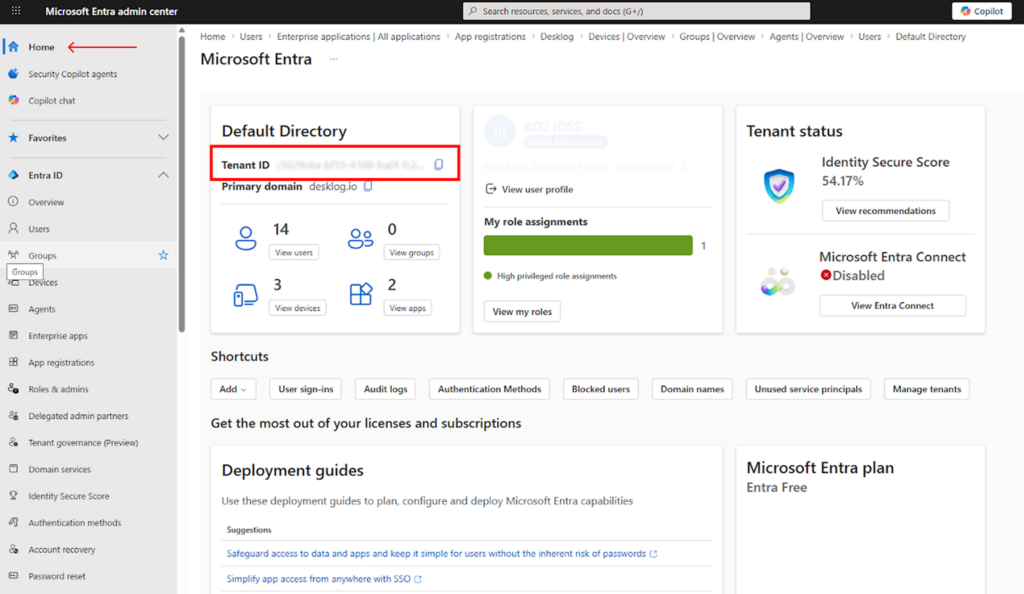Expand the Favorites section chevron
The height and width of the screenshot is (594, 1024).
click(x=163, y=138)
